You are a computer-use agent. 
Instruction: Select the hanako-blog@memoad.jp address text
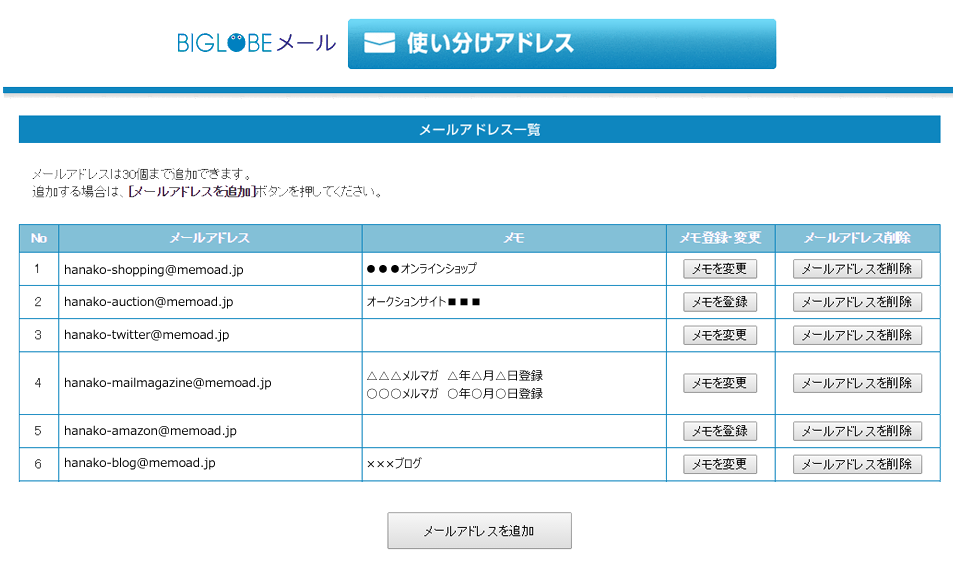point(140,463)
